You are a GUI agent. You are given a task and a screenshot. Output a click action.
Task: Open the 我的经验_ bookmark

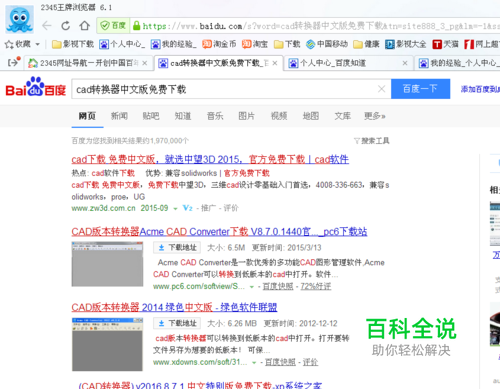(x=173, y=44)
